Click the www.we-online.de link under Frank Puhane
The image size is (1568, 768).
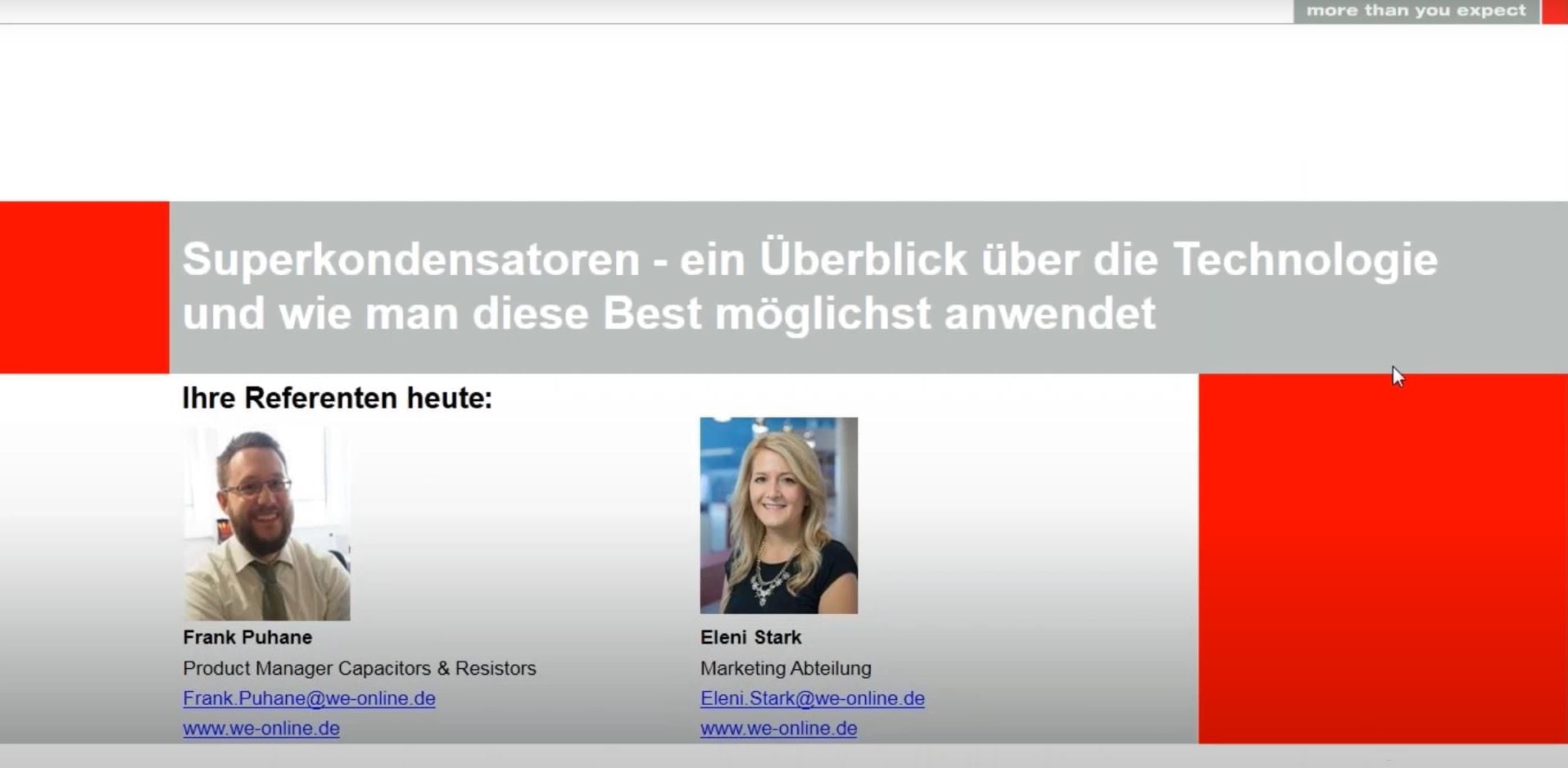point(261,729)
